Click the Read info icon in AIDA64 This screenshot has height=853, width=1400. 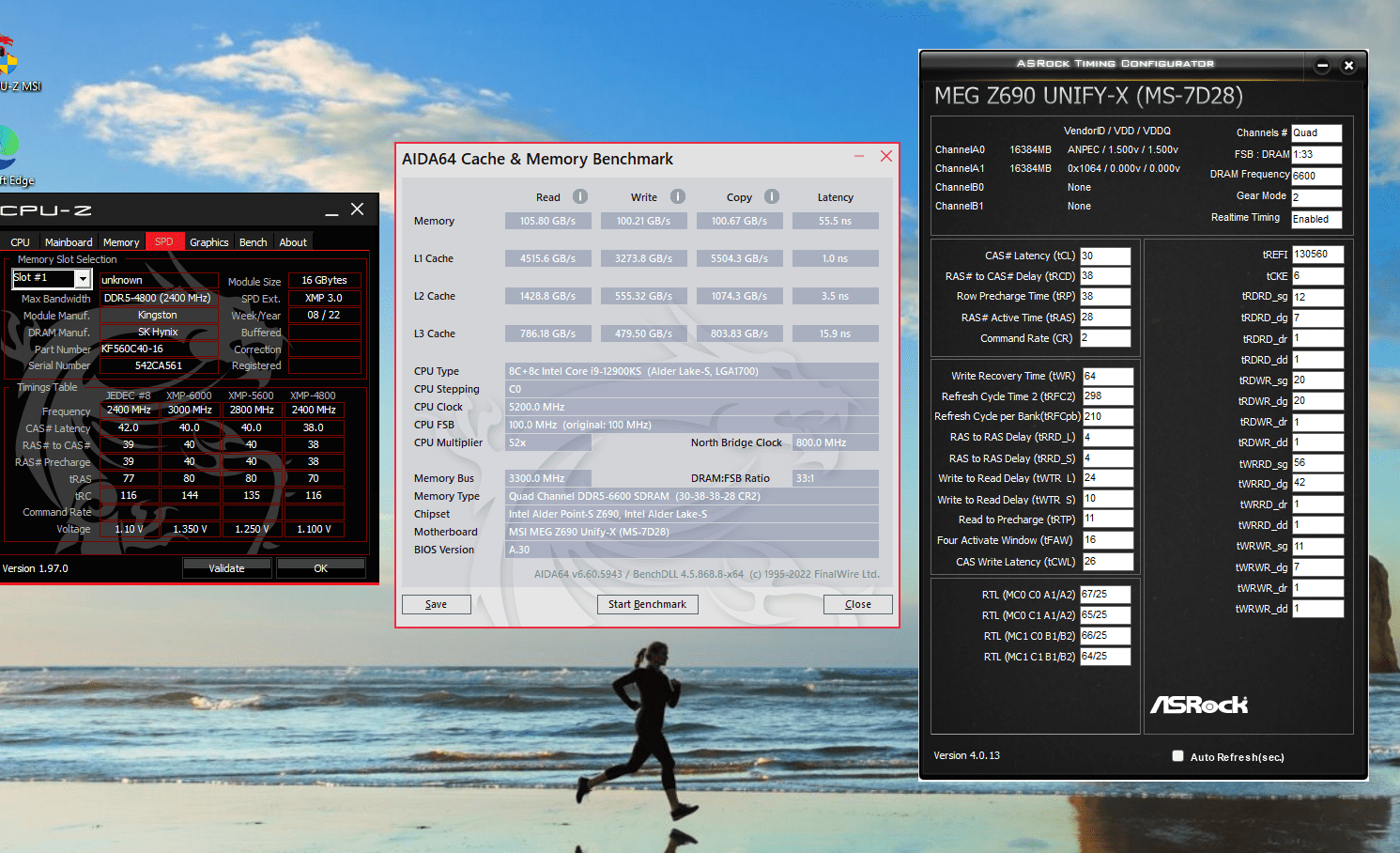(x=580, y=196)
